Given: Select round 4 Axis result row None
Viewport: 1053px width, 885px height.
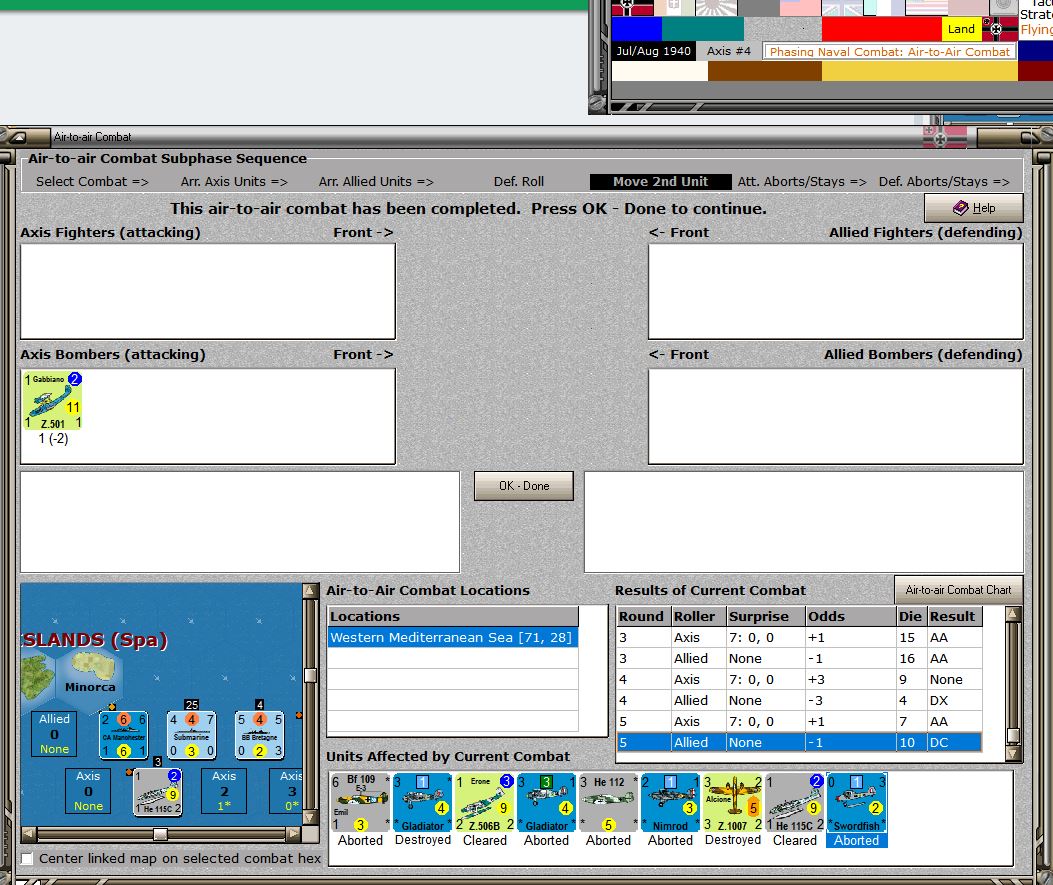Looking at the screenshot, I should point(799,680).
